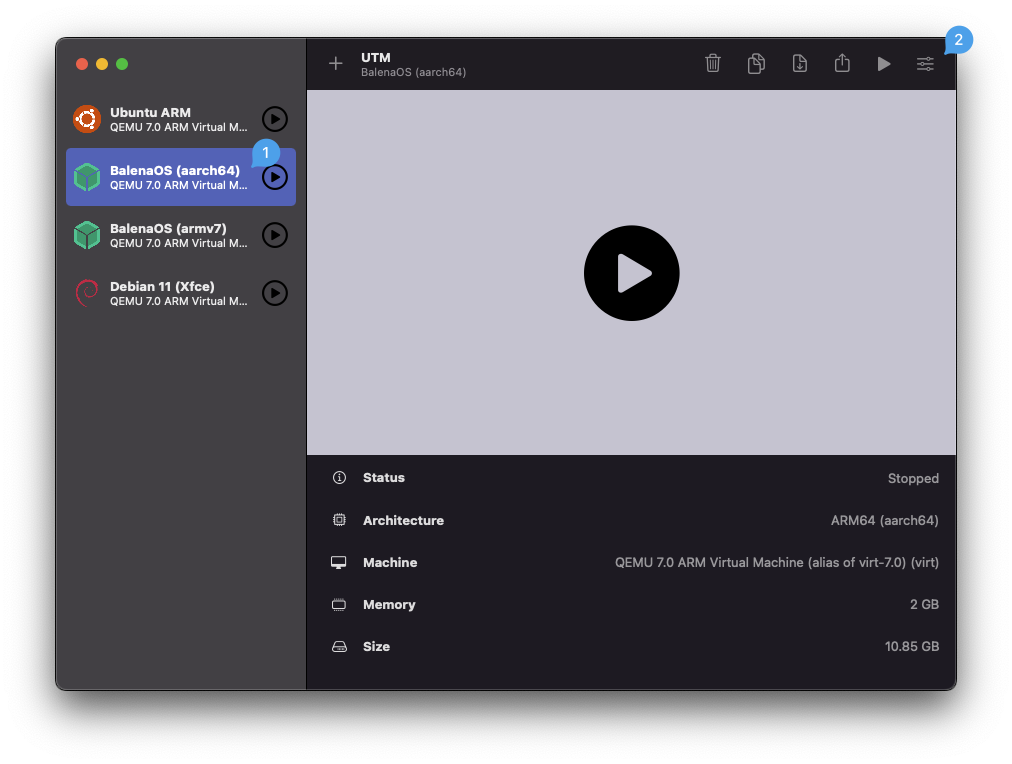The width and height of the screenshot is (1012, 764).
Task: Click the Status label
Action: point(383,478)
